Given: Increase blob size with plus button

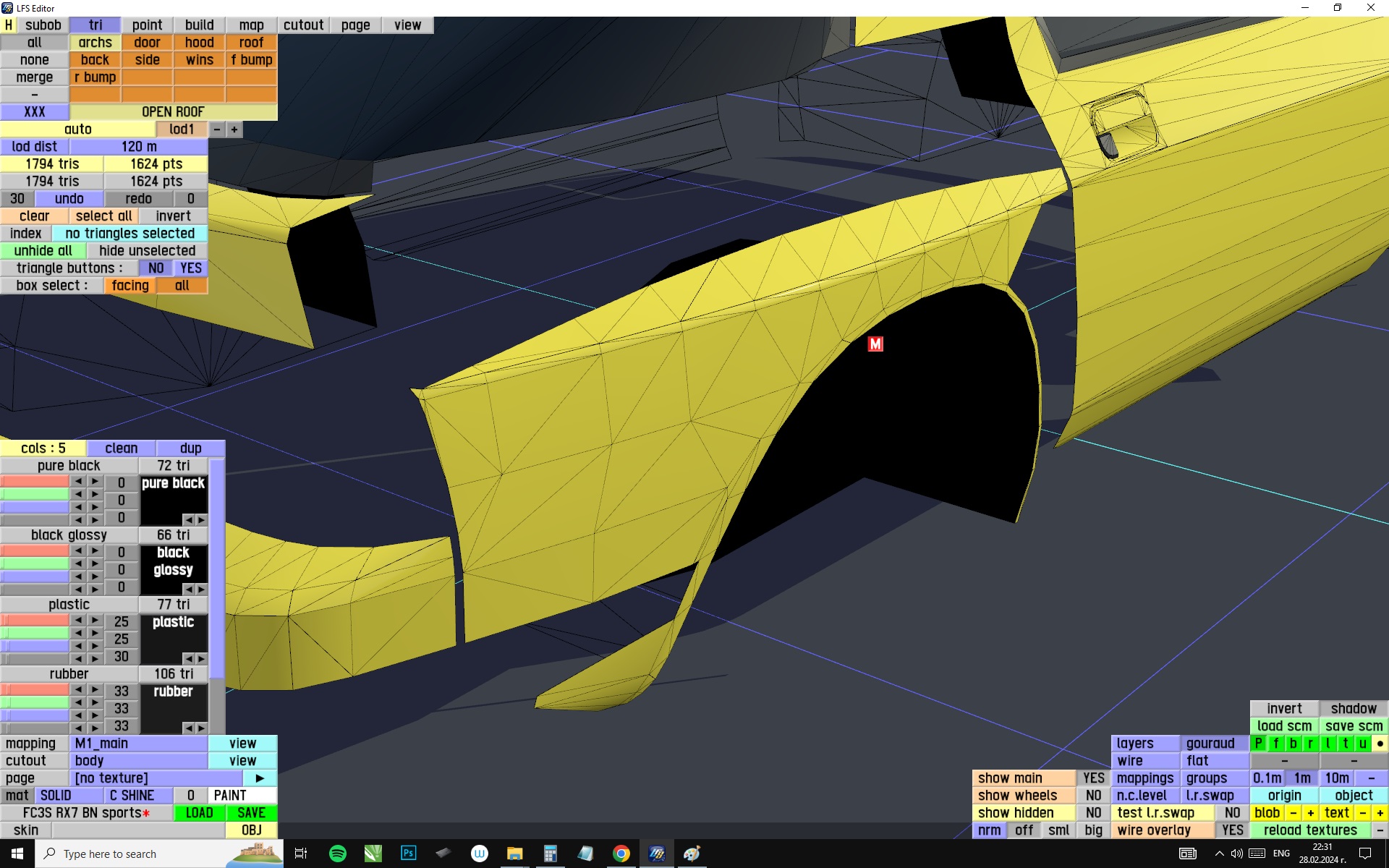Looking at the screenshot, I should coord(1310,813).
